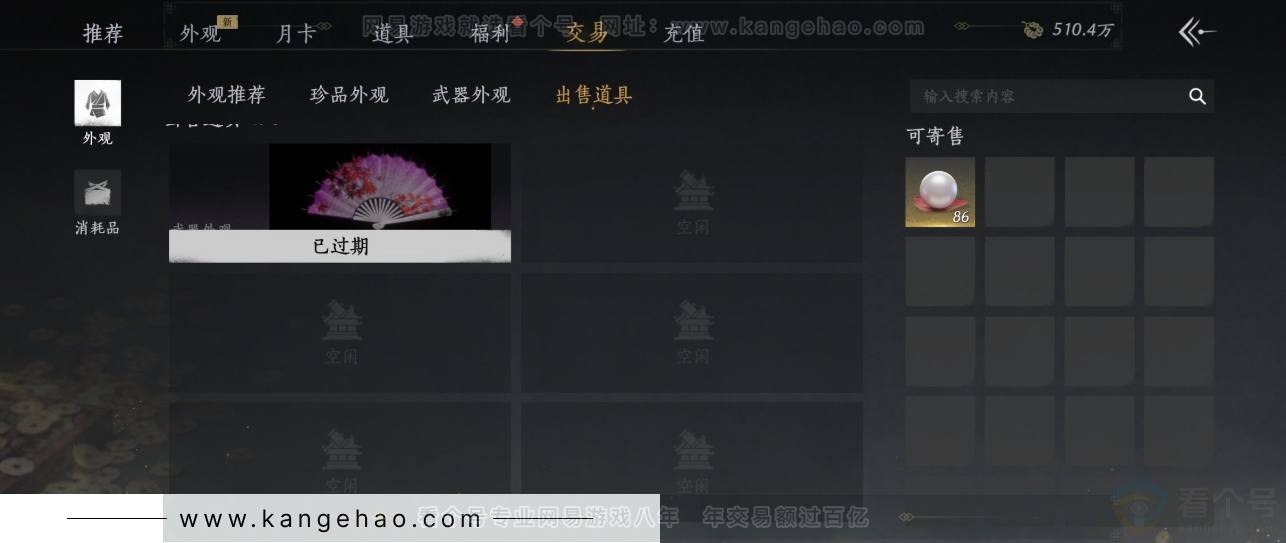This screenshot has width=1286, height=543.
Task: Click the back arrow icon
Action: [1196, 32]
